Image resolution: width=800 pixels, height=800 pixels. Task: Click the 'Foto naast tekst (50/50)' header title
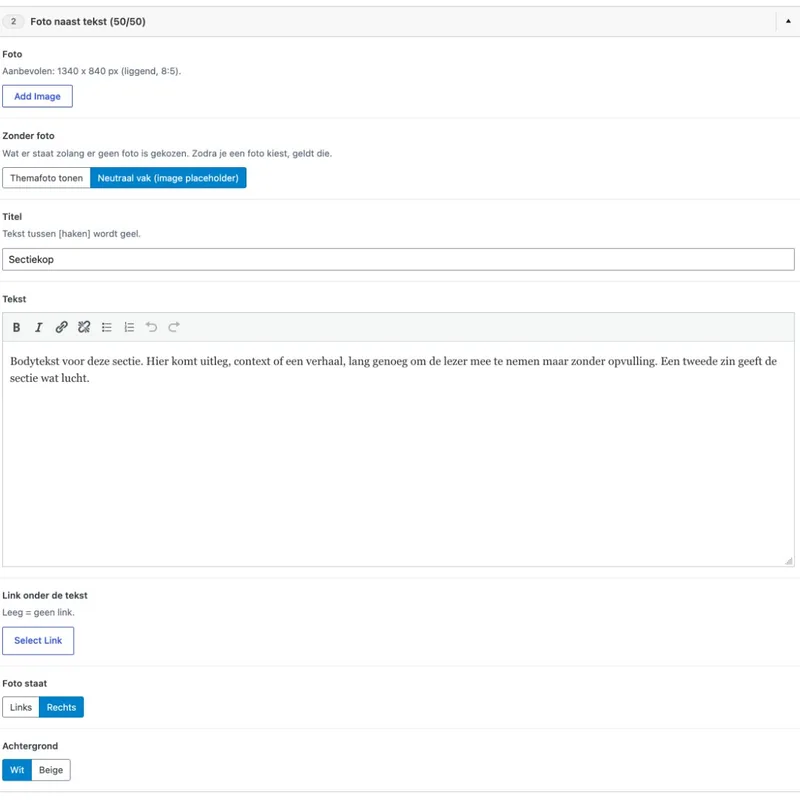(88, 21)
